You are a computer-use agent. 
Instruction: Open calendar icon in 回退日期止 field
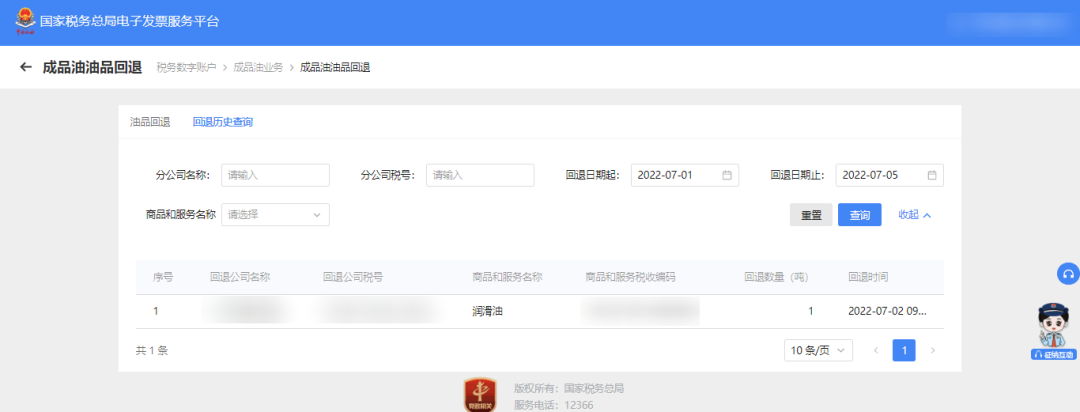click(x=931, y=175)
